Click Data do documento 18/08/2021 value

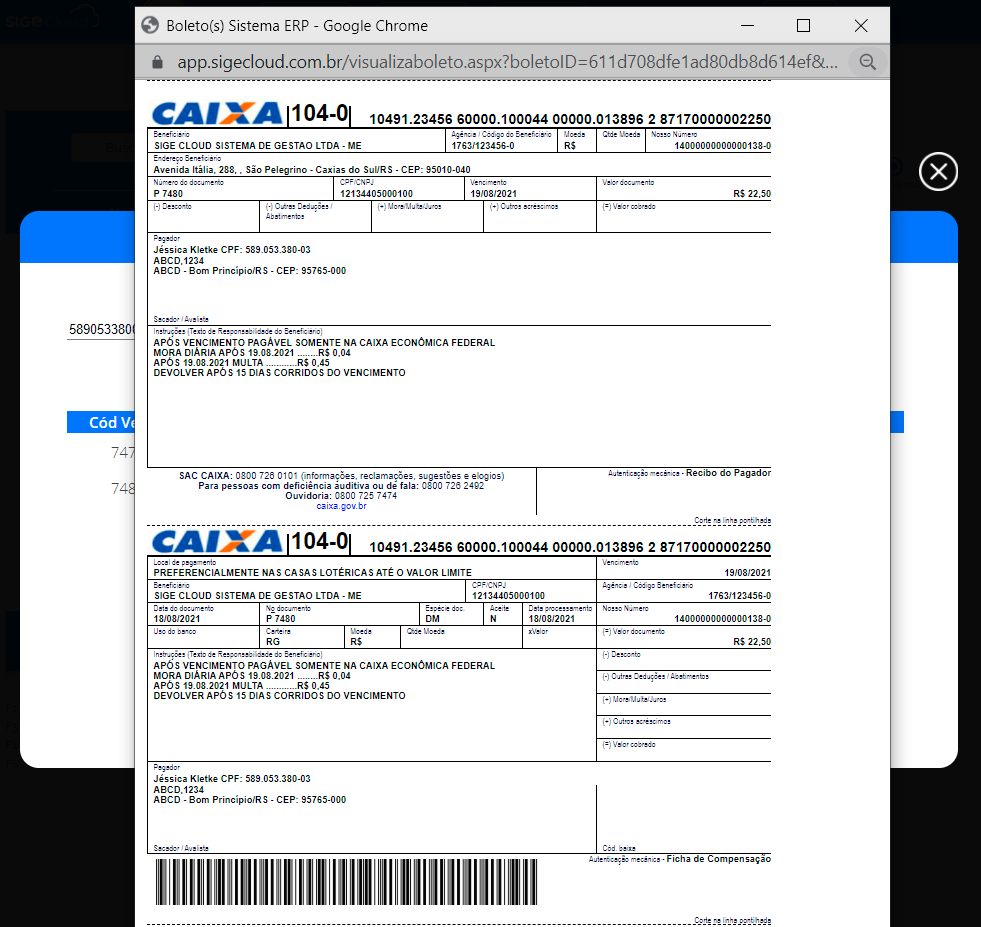(177, 619)
